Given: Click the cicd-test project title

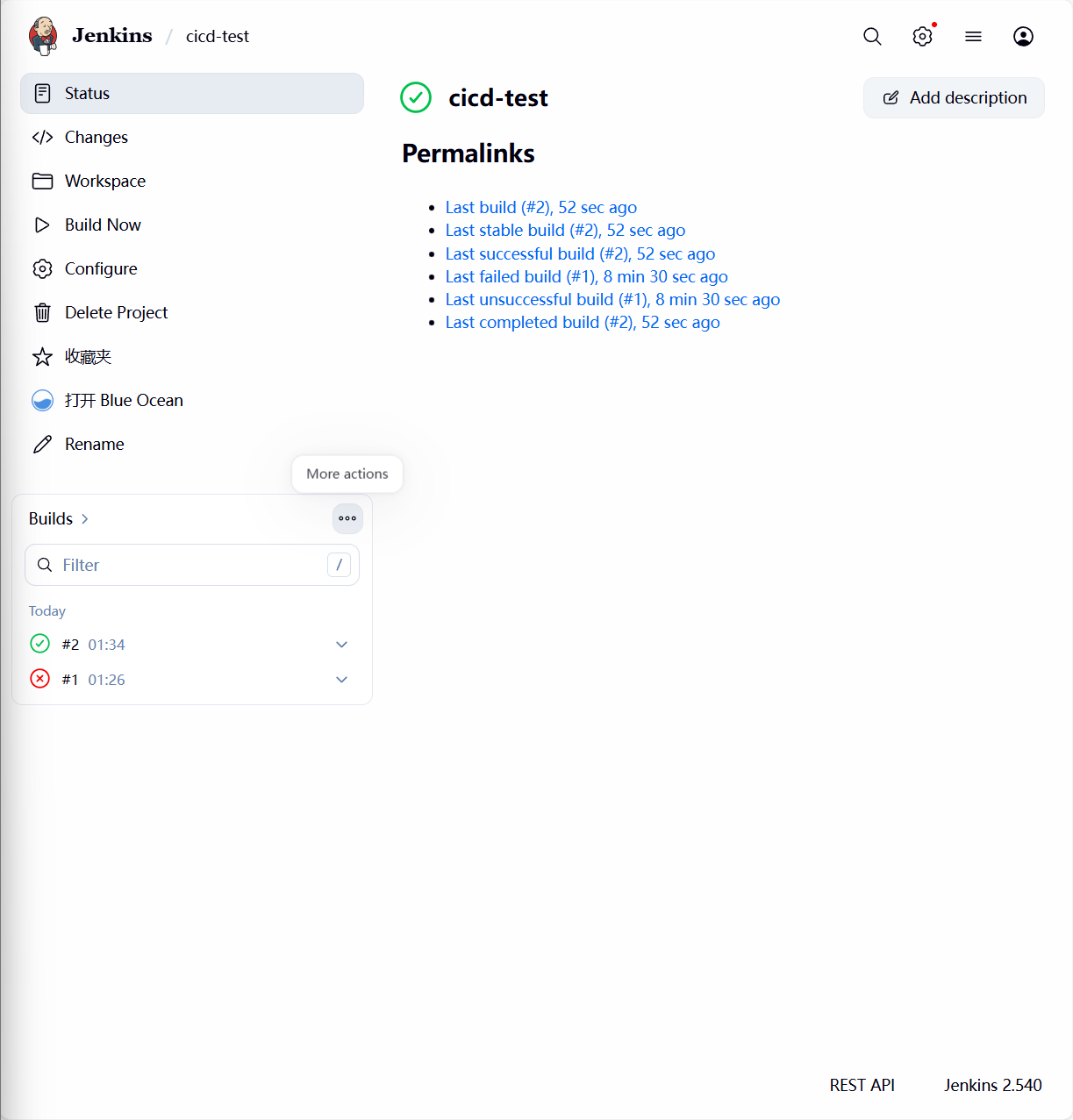Looking at the screenshot, I should pyautogui.click(x=498, y=97).
